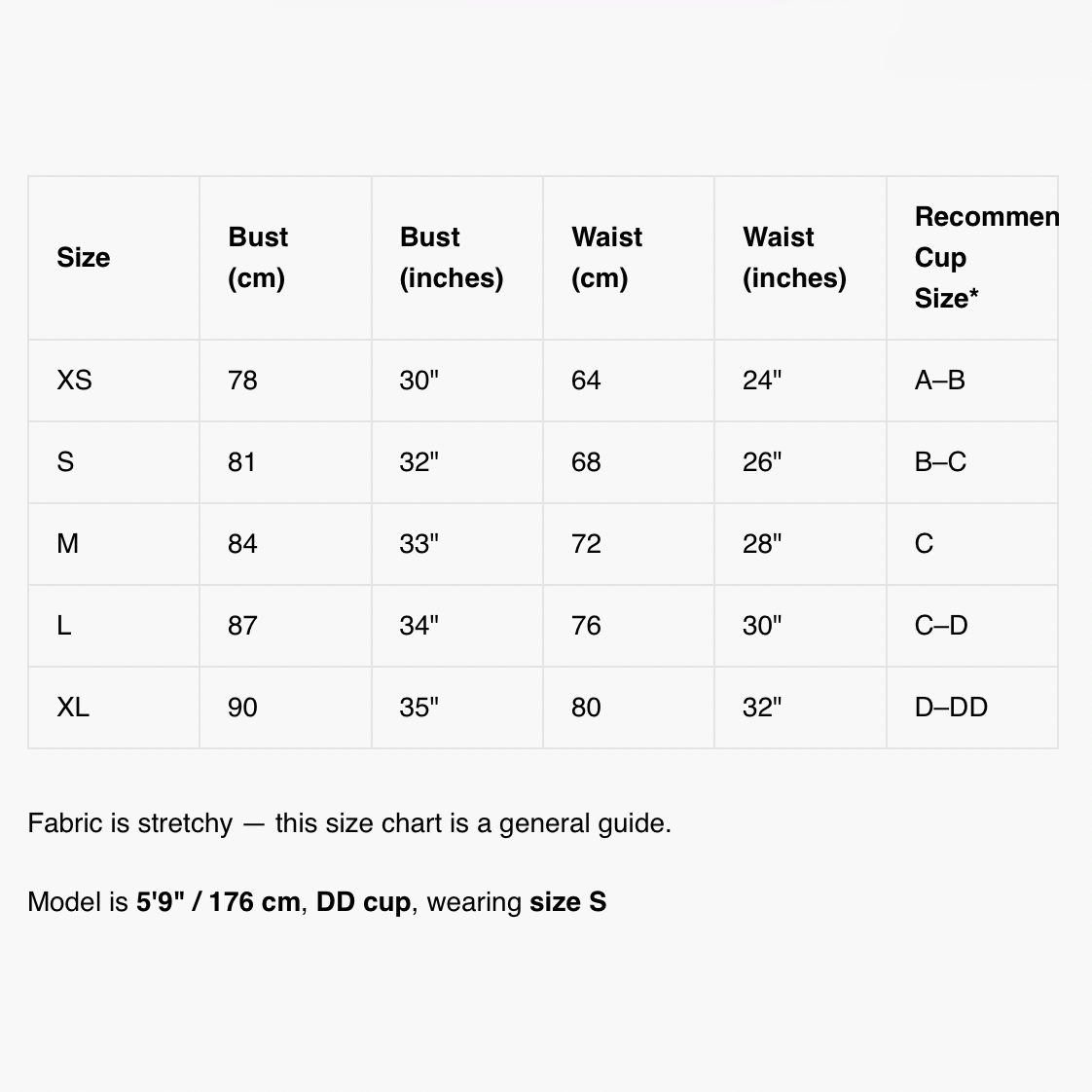Image resolution: width=1092 pixels, height=1092 pixels.
Task: Click the Size column header
Action: pos(83,258)
